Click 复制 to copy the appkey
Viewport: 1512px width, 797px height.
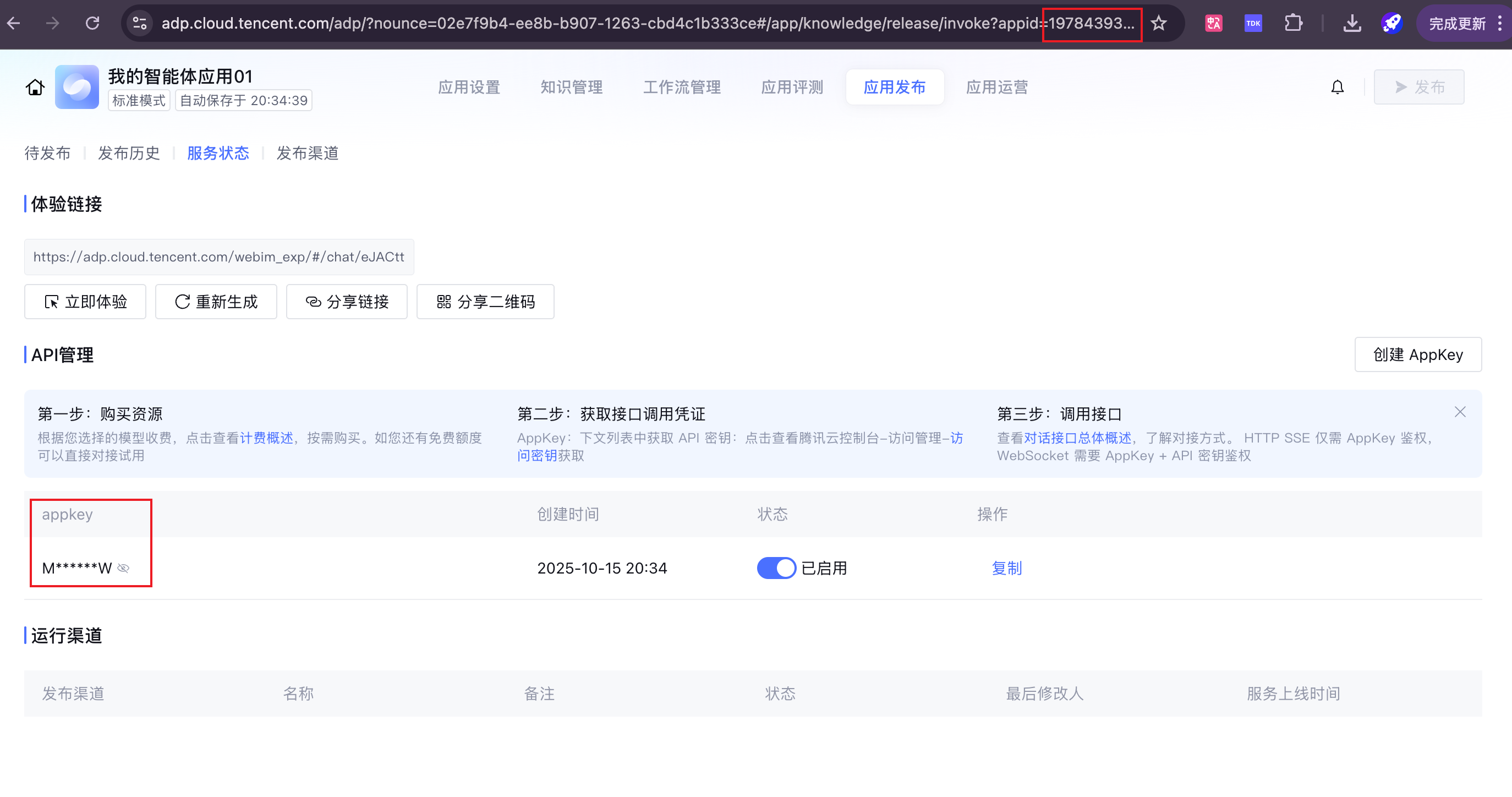coord(1006,568)
